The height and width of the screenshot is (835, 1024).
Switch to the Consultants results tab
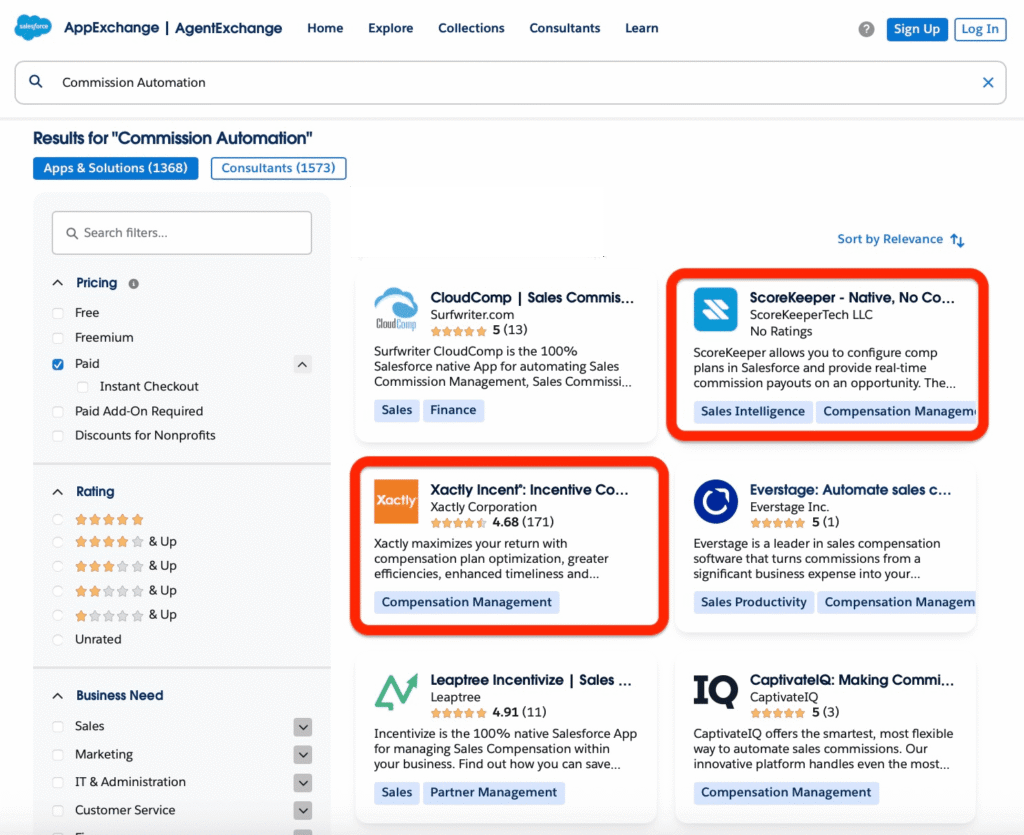tap(278, 168)
